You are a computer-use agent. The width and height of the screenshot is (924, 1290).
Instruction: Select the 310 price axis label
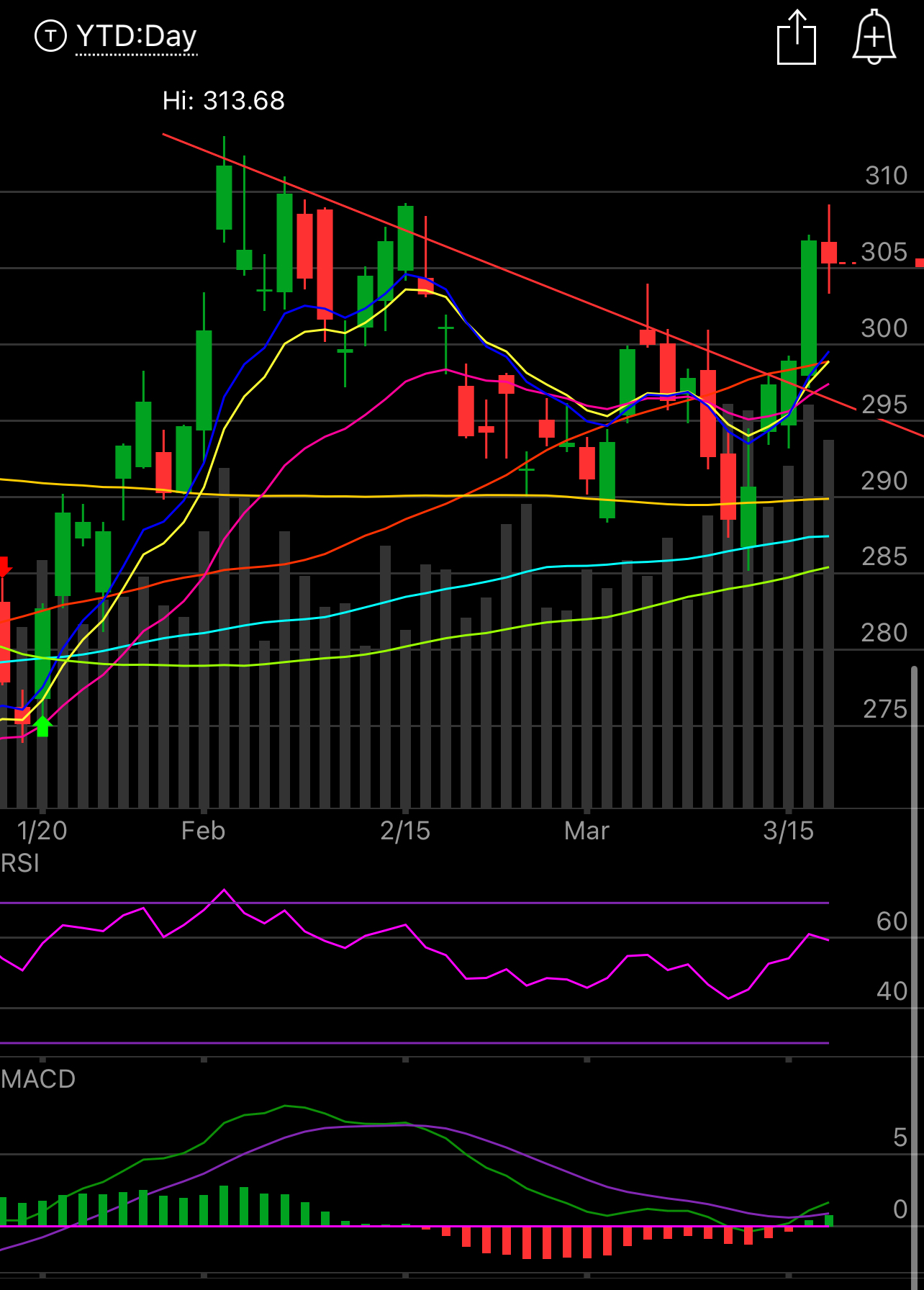pyautogui.click(x=886, y=176)
